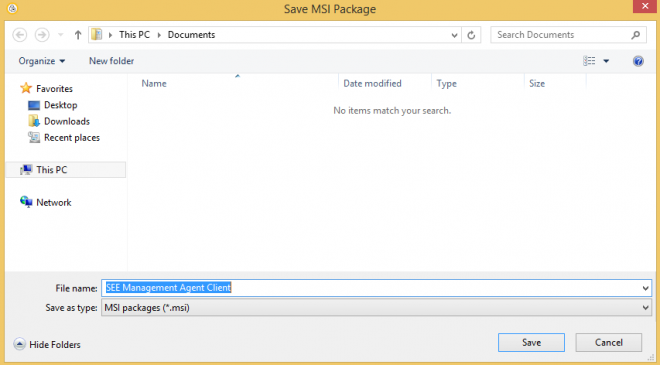Sort by the Name column
The image size is (660, 365).
[x=154, y=83]
